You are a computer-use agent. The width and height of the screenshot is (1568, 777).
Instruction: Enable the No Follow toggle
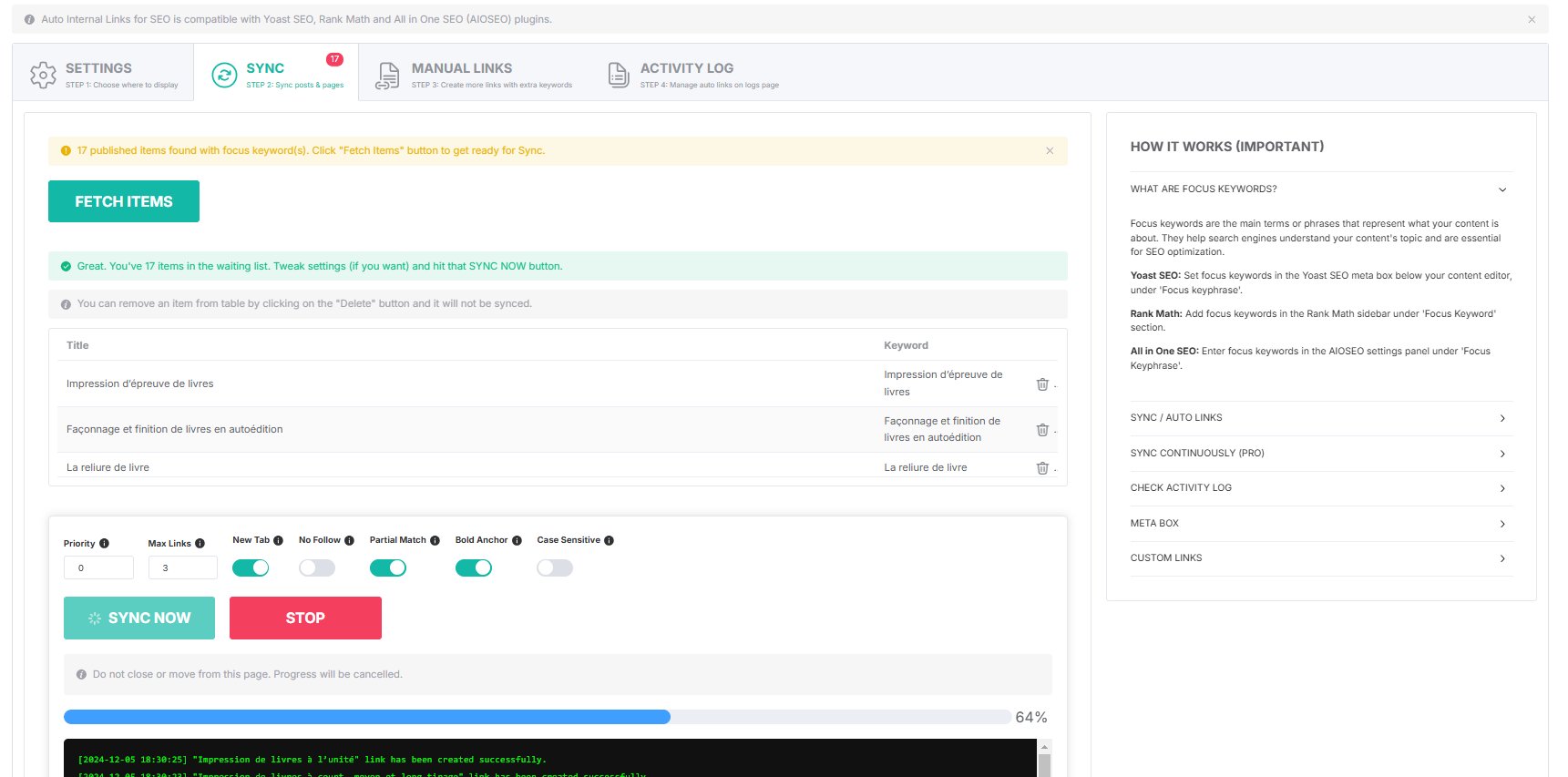317,567
